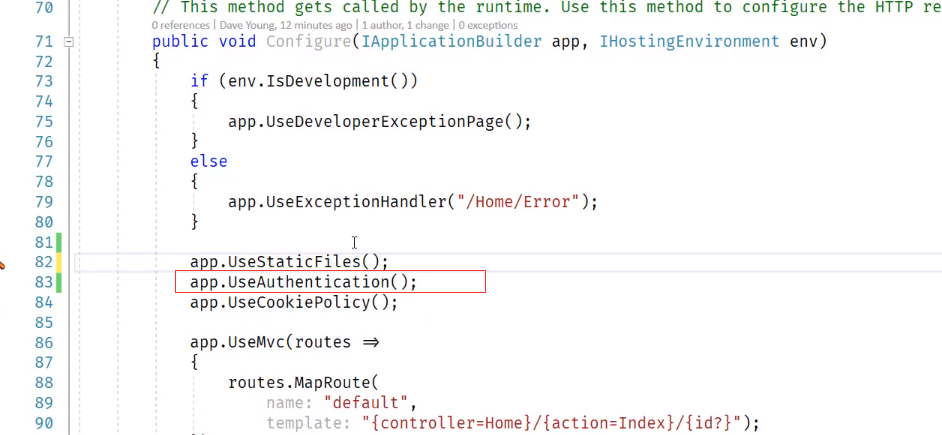Click line number 75 in the gutter
The height and width of the screenshot is (435, 942).
pos(44,122)
